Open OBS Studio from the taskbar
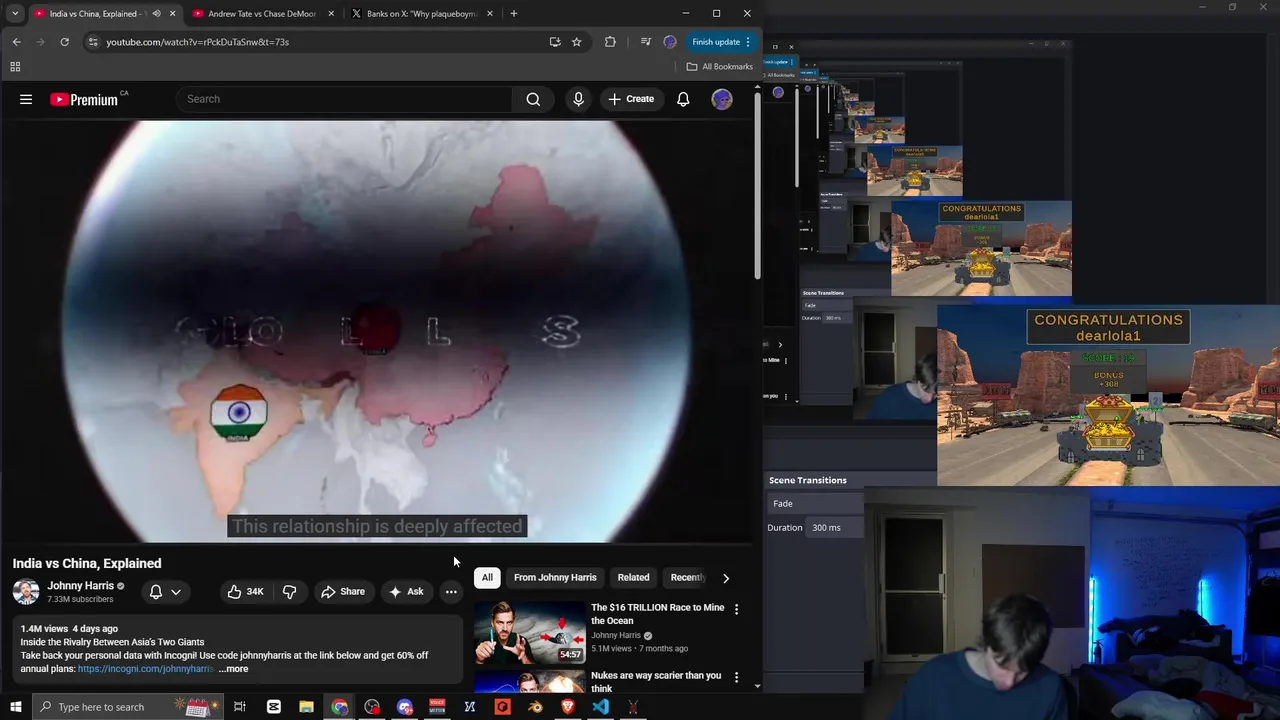 click(372, 707)
